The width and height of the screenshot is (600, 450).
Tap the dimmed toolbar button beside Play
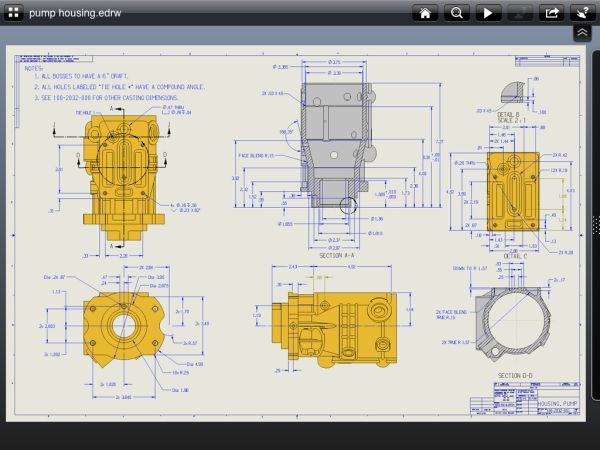518,13
